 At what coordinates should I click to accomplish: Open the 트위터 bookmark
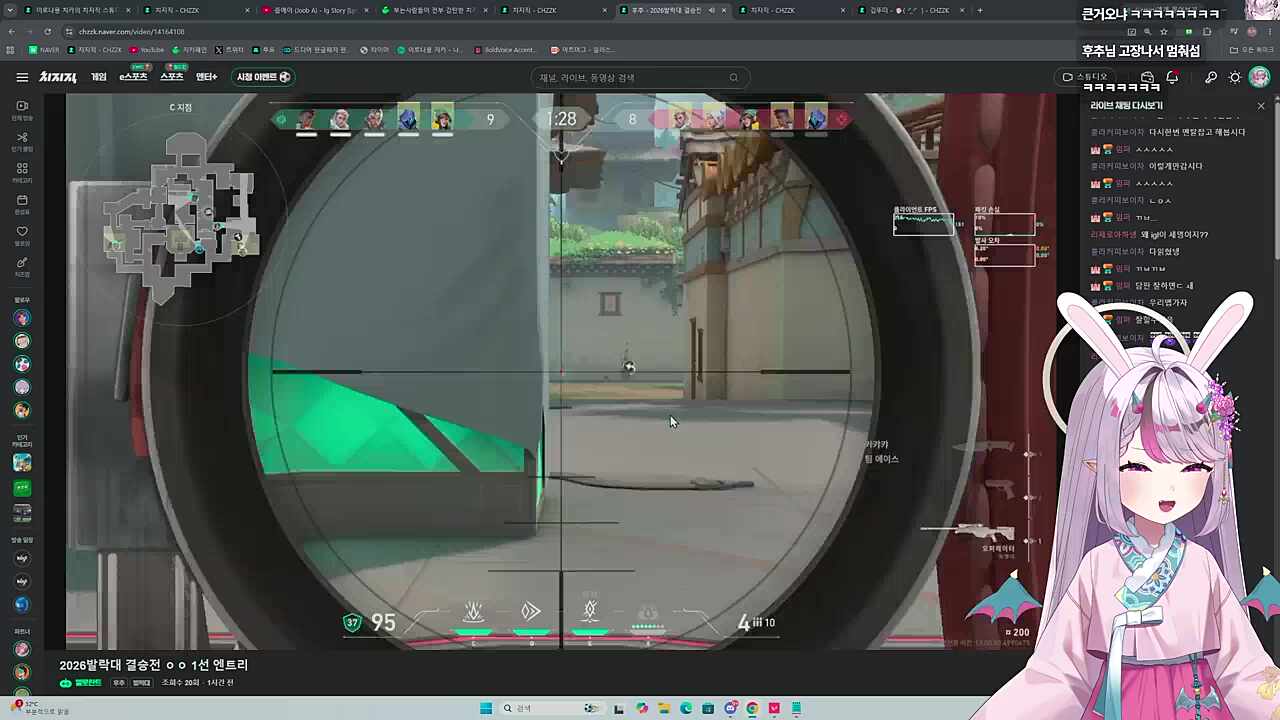pos(229,50)
